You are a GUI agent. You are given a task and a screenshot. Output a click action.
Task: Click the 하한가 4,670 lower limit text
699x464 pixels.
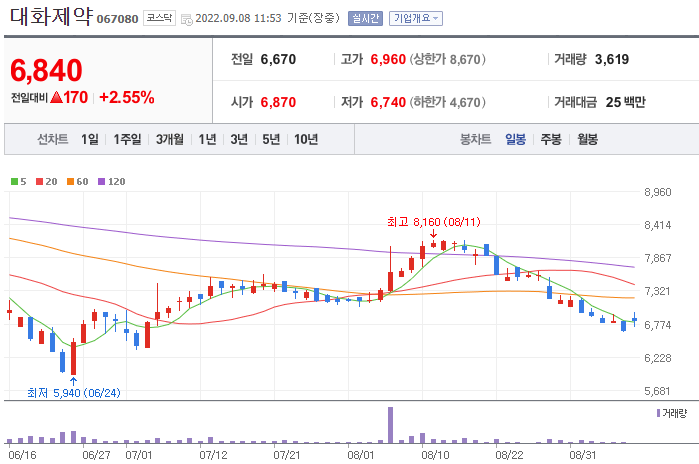click(448, 102)
